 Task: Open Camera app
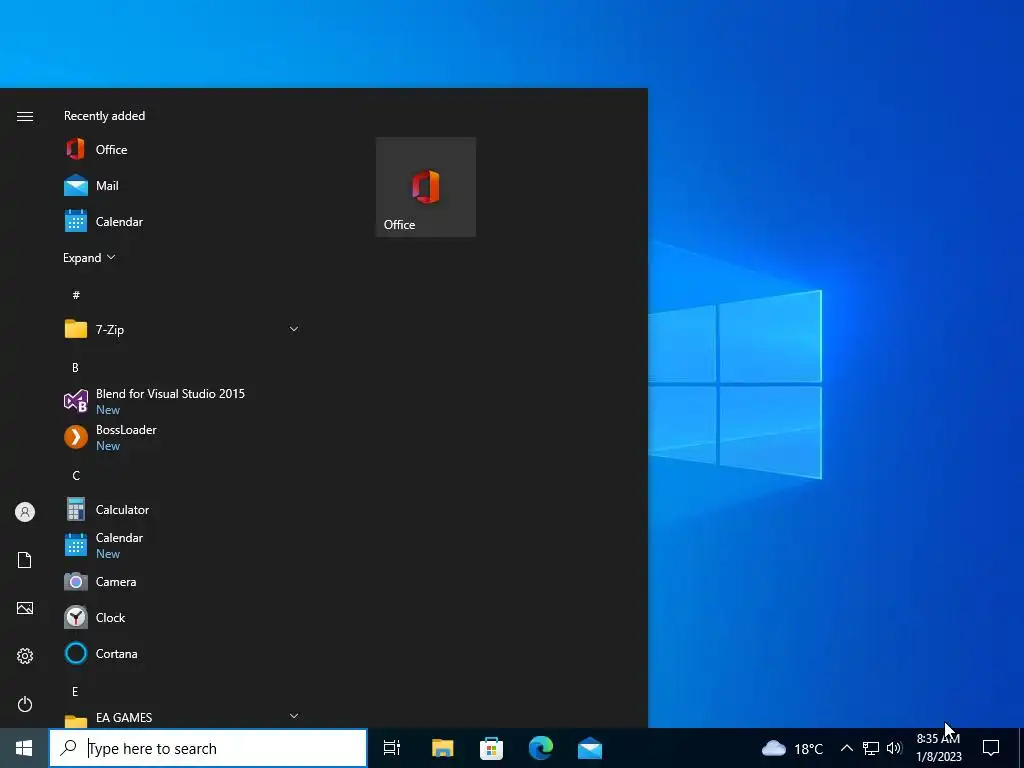[x=183, y=581]
